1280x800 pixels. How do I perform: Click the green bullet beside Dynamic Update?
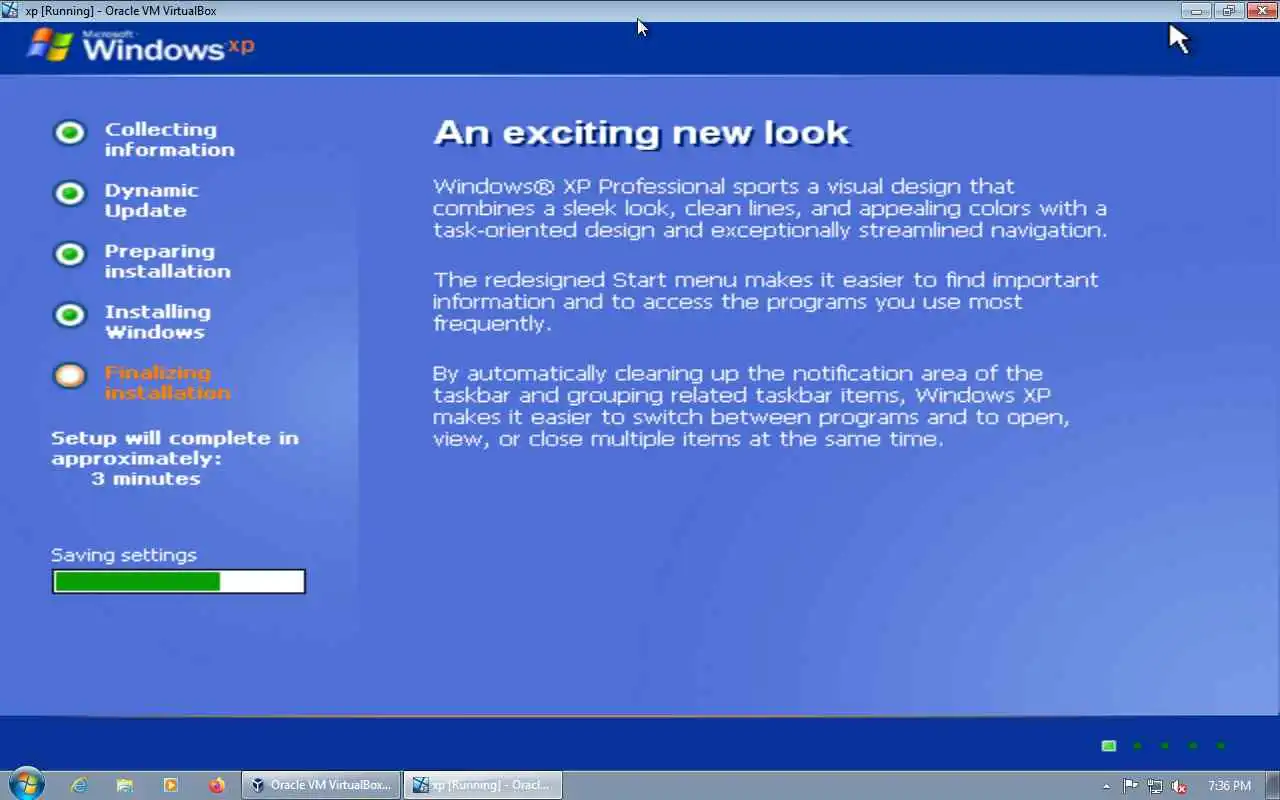pos(70,193)
